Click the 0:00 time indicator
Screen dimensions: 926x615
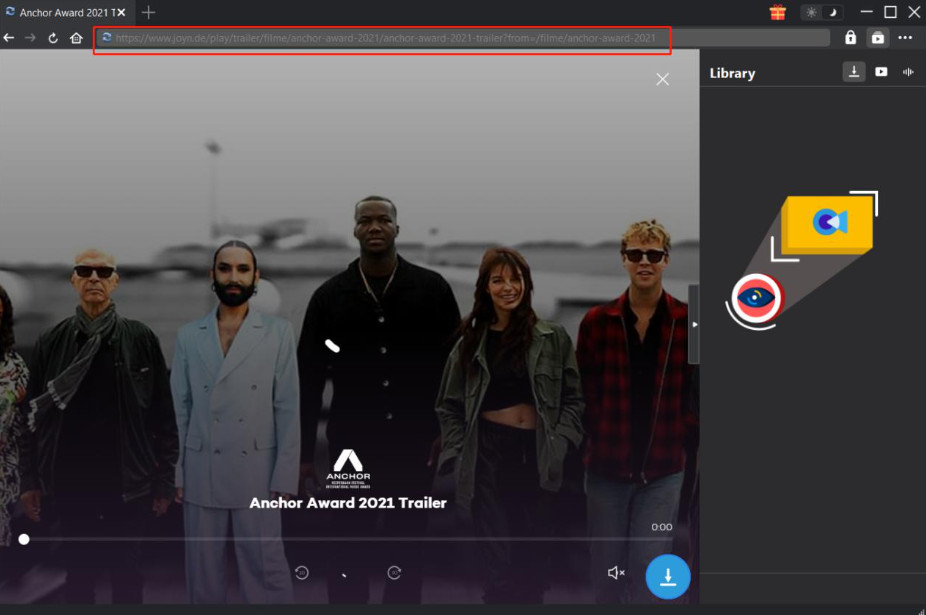[661, 527]
